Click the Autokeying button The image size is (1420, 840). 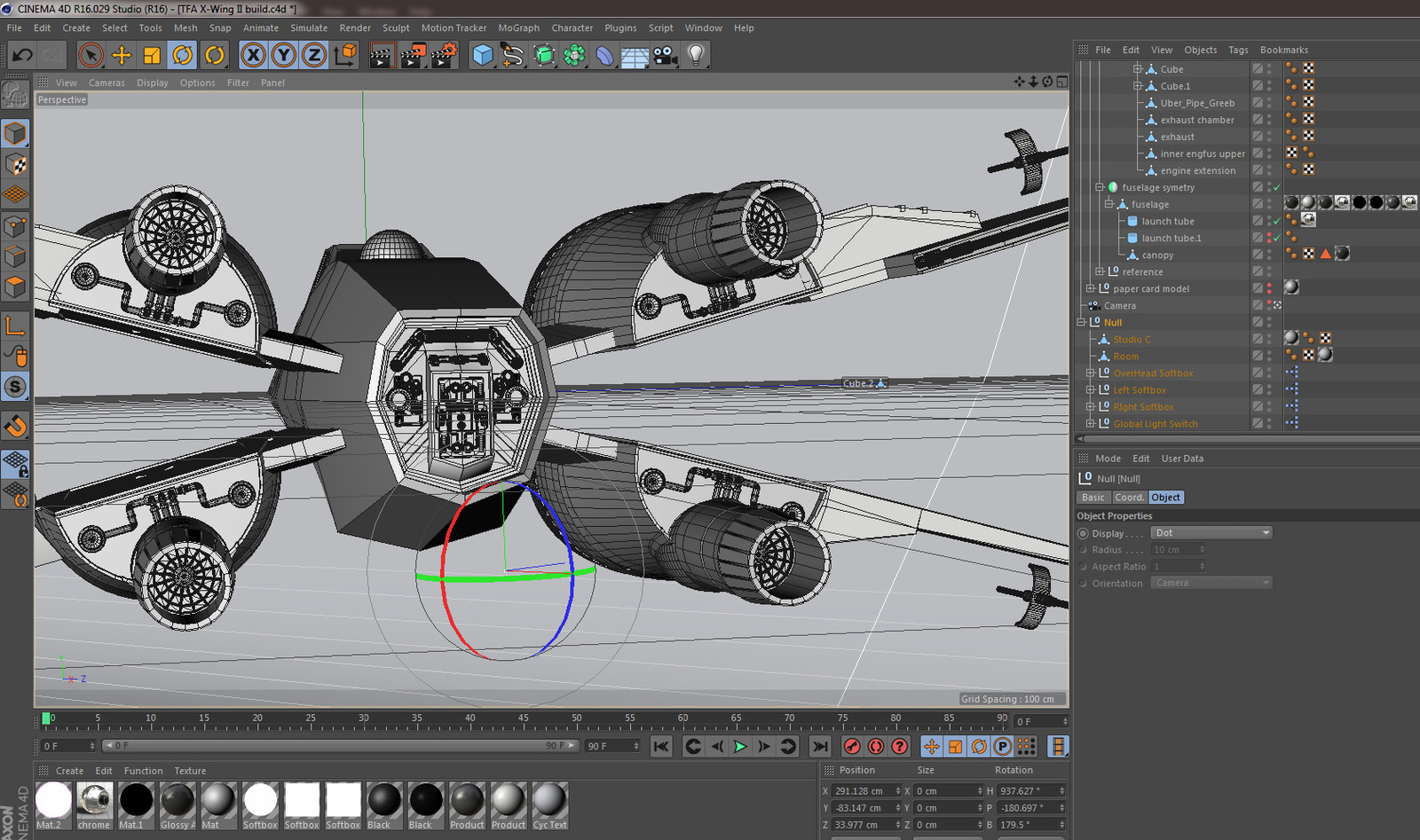coord(876,747)
